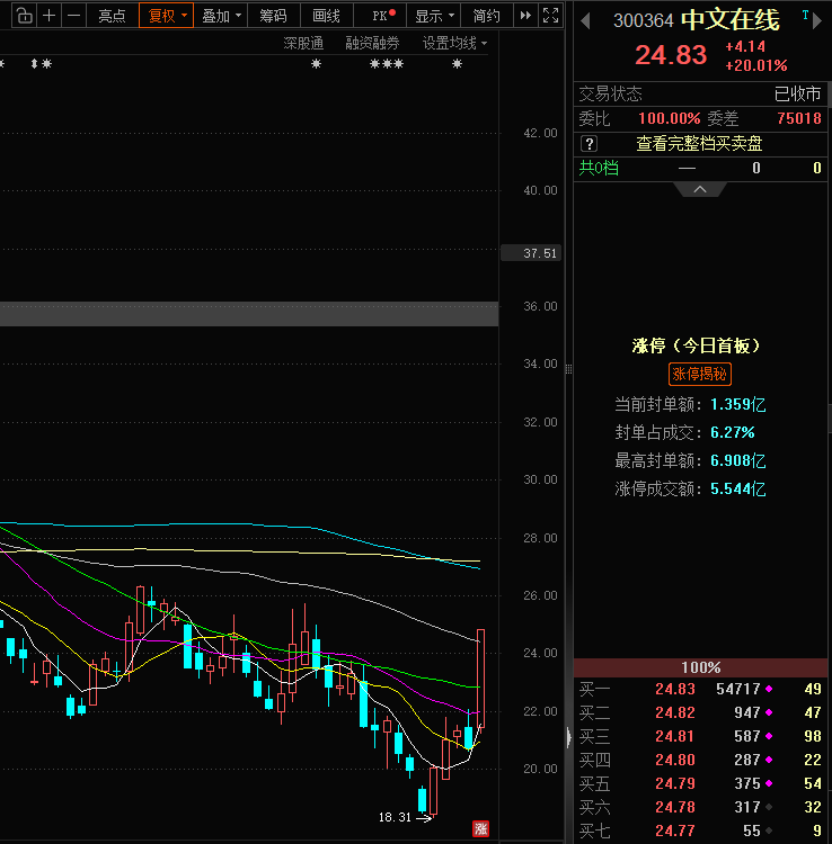832x844 pixels.
Task: Zoom out chart with minus icon
Action: 74,16
